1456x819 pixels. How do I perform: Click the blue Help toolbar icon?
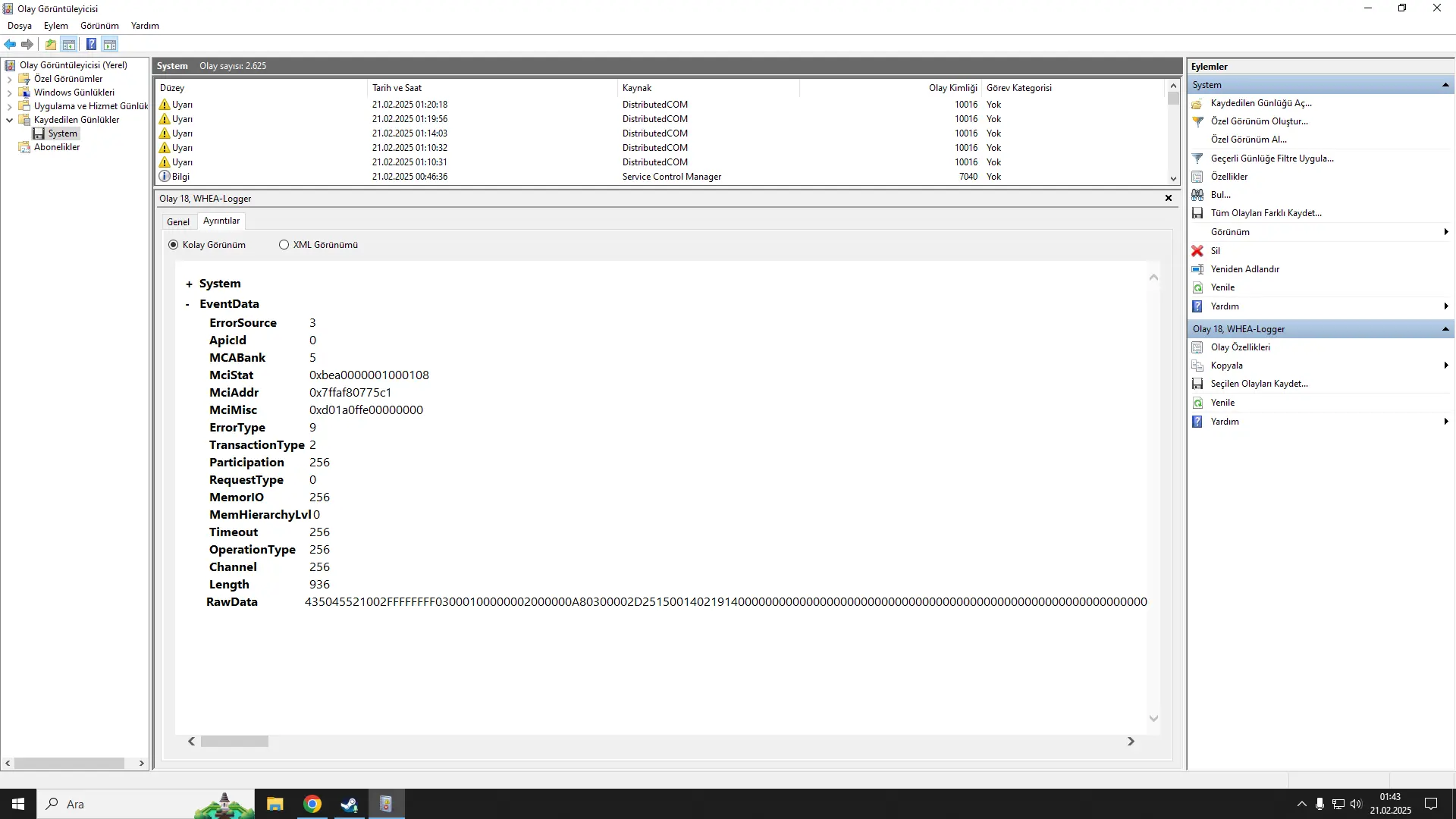point(91,44)
